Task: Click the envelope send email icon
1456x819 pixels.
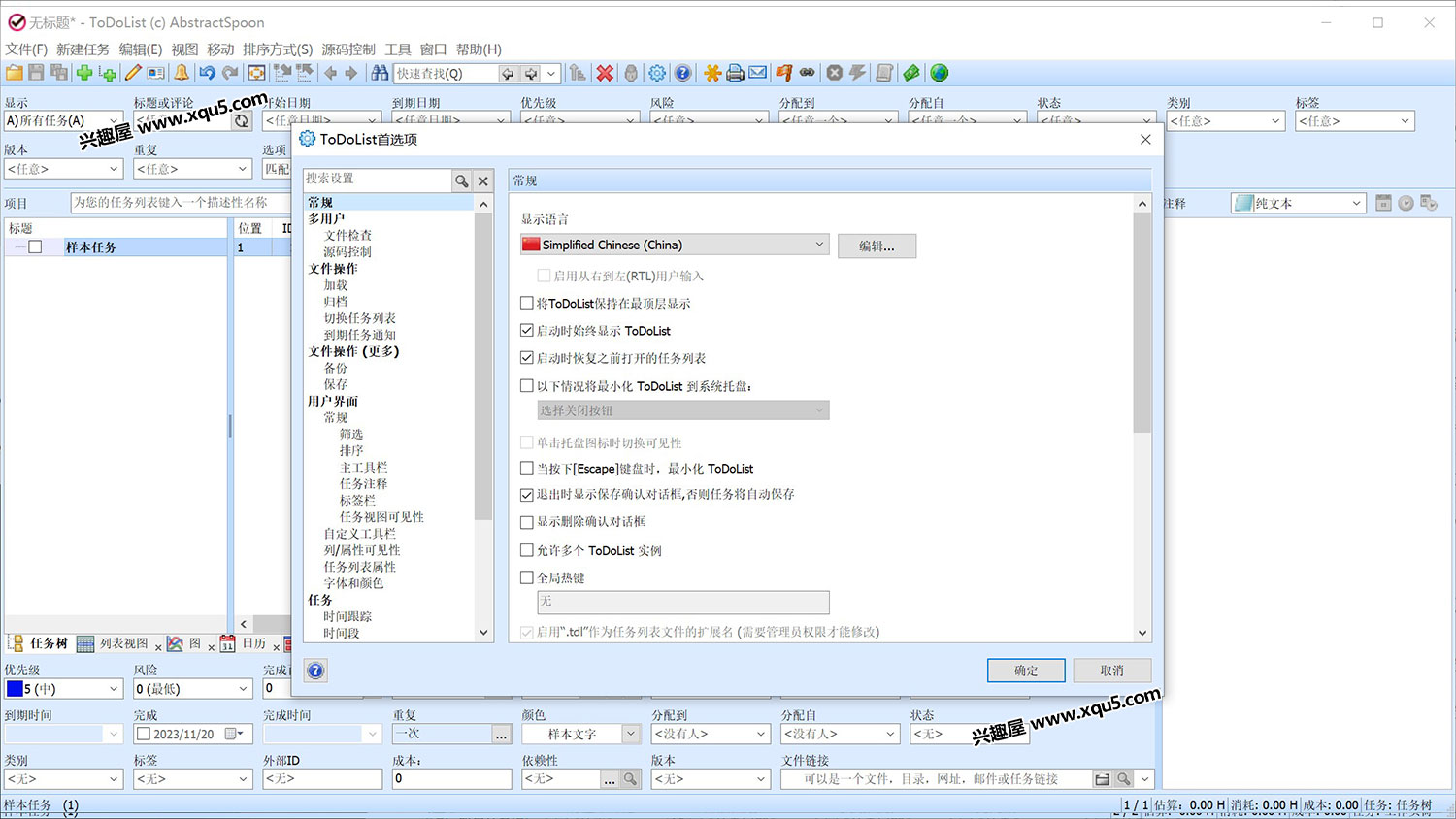Action: point(758,73)
